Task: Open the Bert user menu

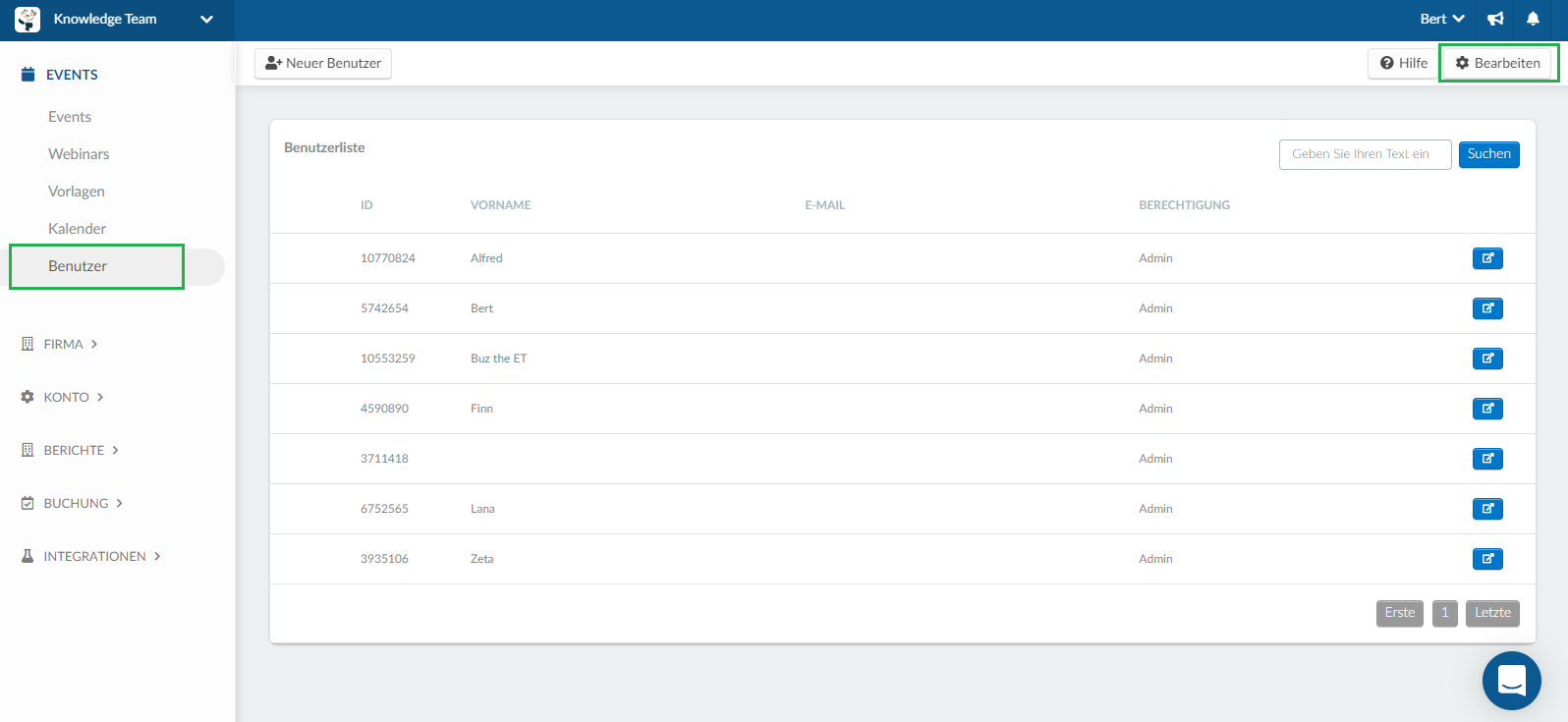Action: 1442,19
